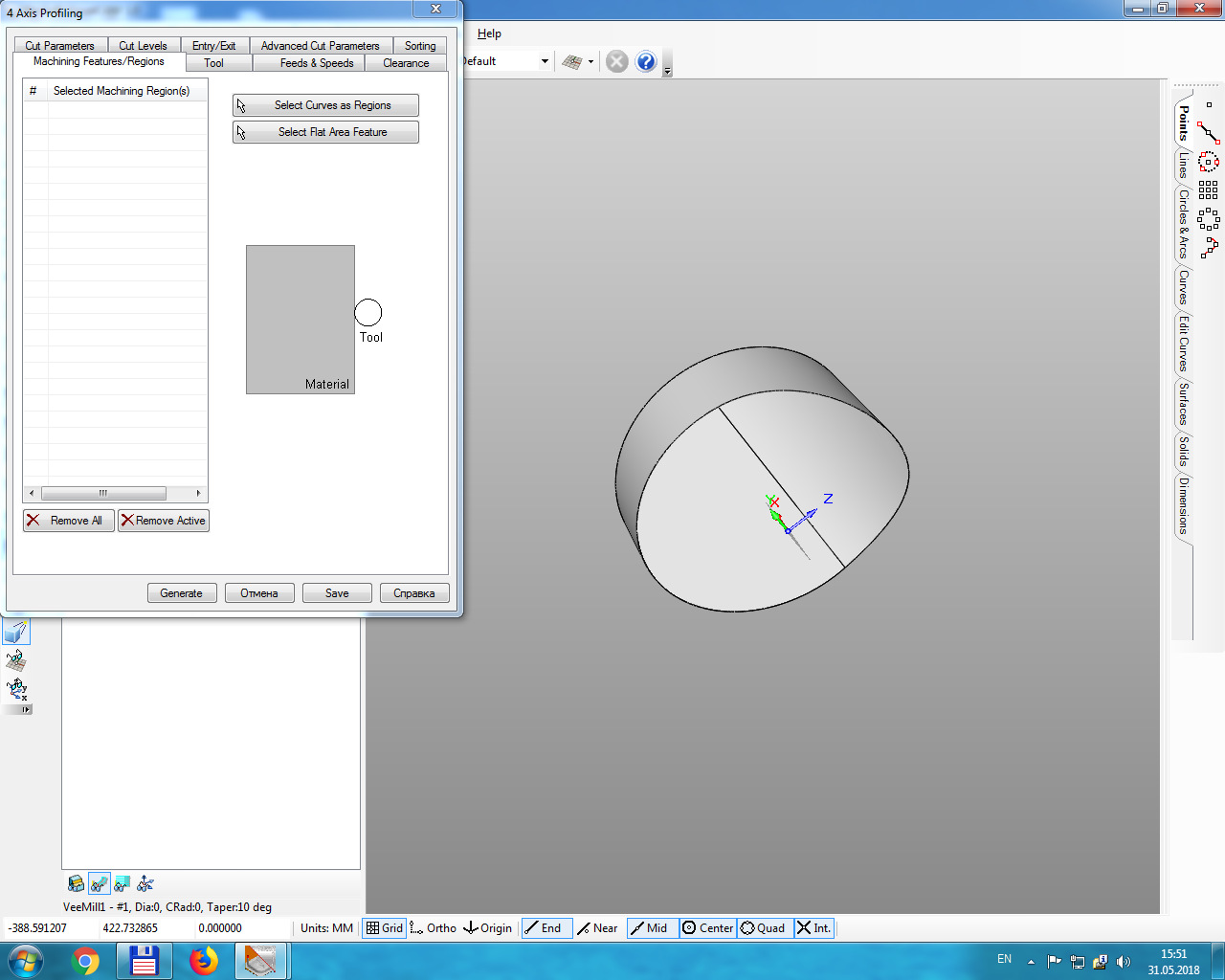Viewport: 1225px width, 980px height.
Task: Expand the toolbar overflow options arrow
Action: pyautogui.click(x=667, y=70)
